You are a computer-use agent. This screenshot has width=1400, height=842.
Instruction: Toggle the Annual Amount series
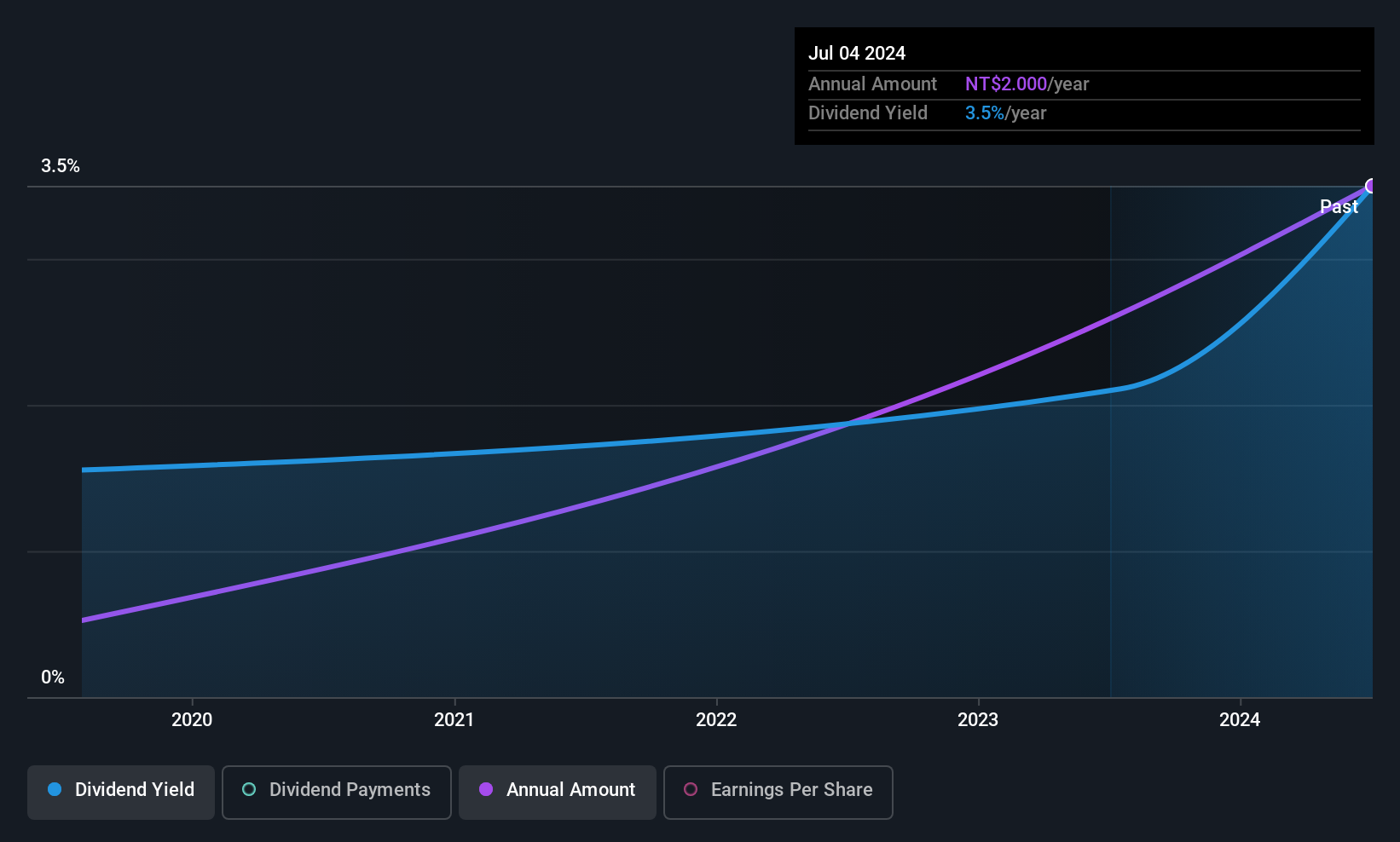[x=558, y=793]
